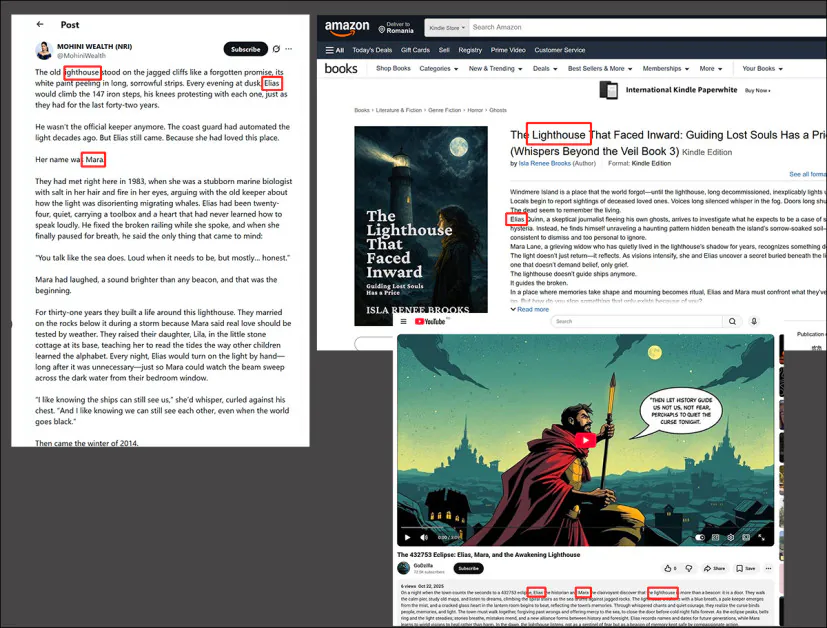Open Gift Cards in Amazon nav
The width and height of the screenshot is (827, 628).
[x=415, y=50]
